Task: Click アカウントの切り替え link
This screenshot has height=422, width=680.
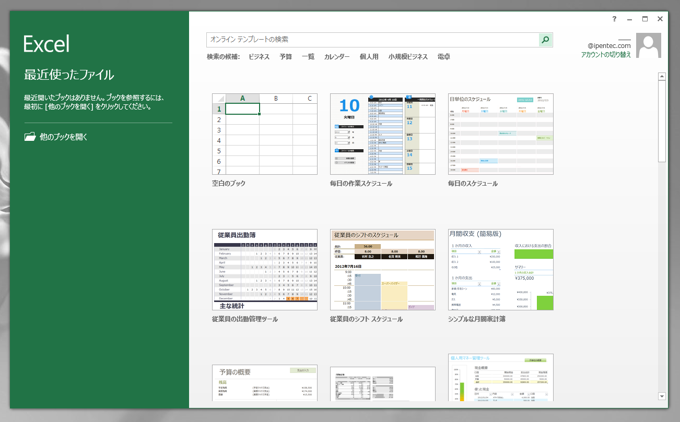Action: coord(606,54)
